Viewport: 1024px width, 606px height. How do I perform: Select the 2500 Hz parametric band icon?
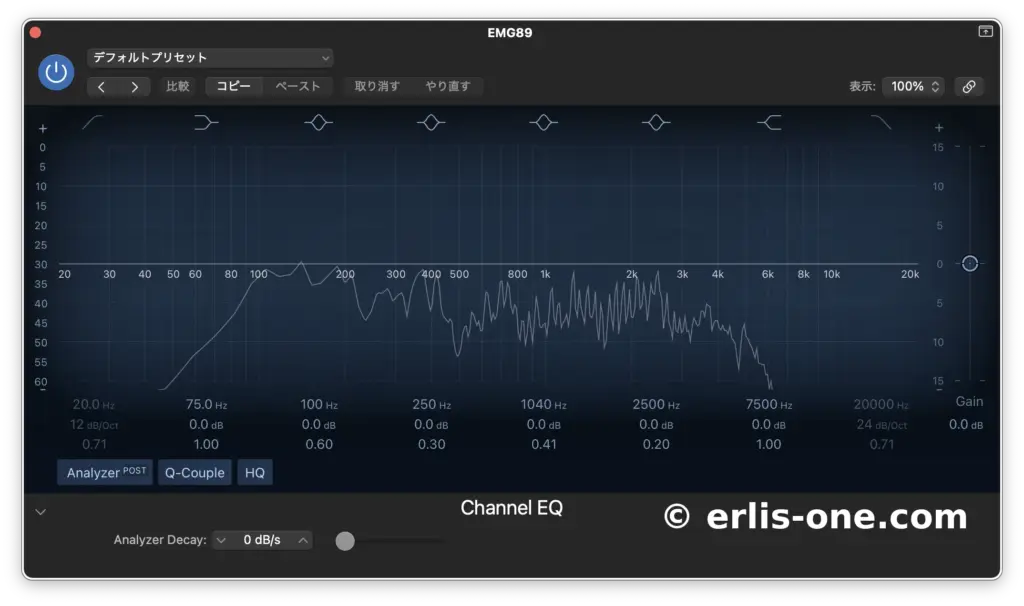pyautogui.click(x=656, y=122)
